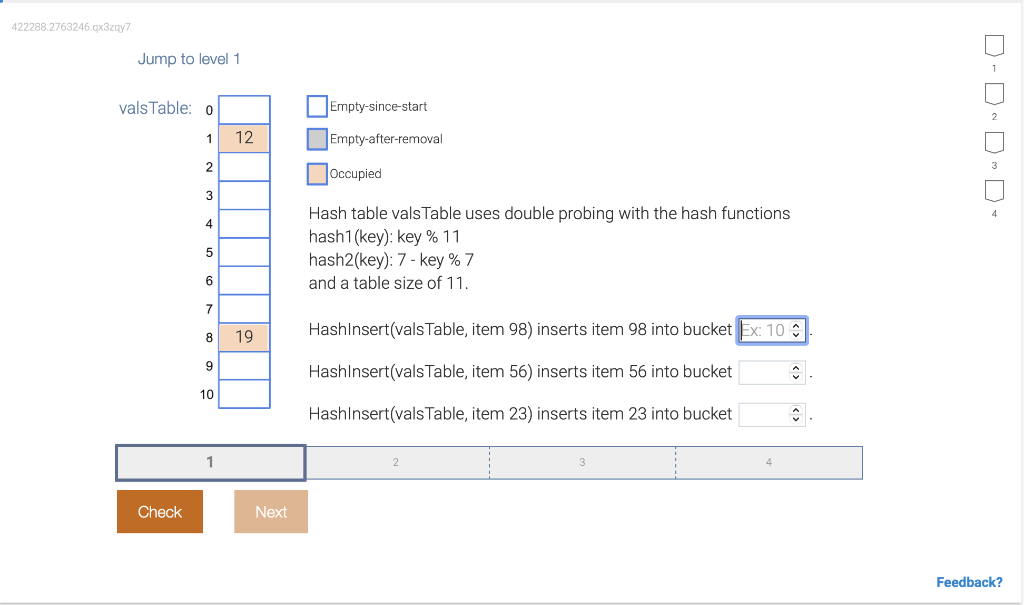1024x605 pixels.
Task: Select the Empty-after-removal legend swatch
Action: (316, 139)
